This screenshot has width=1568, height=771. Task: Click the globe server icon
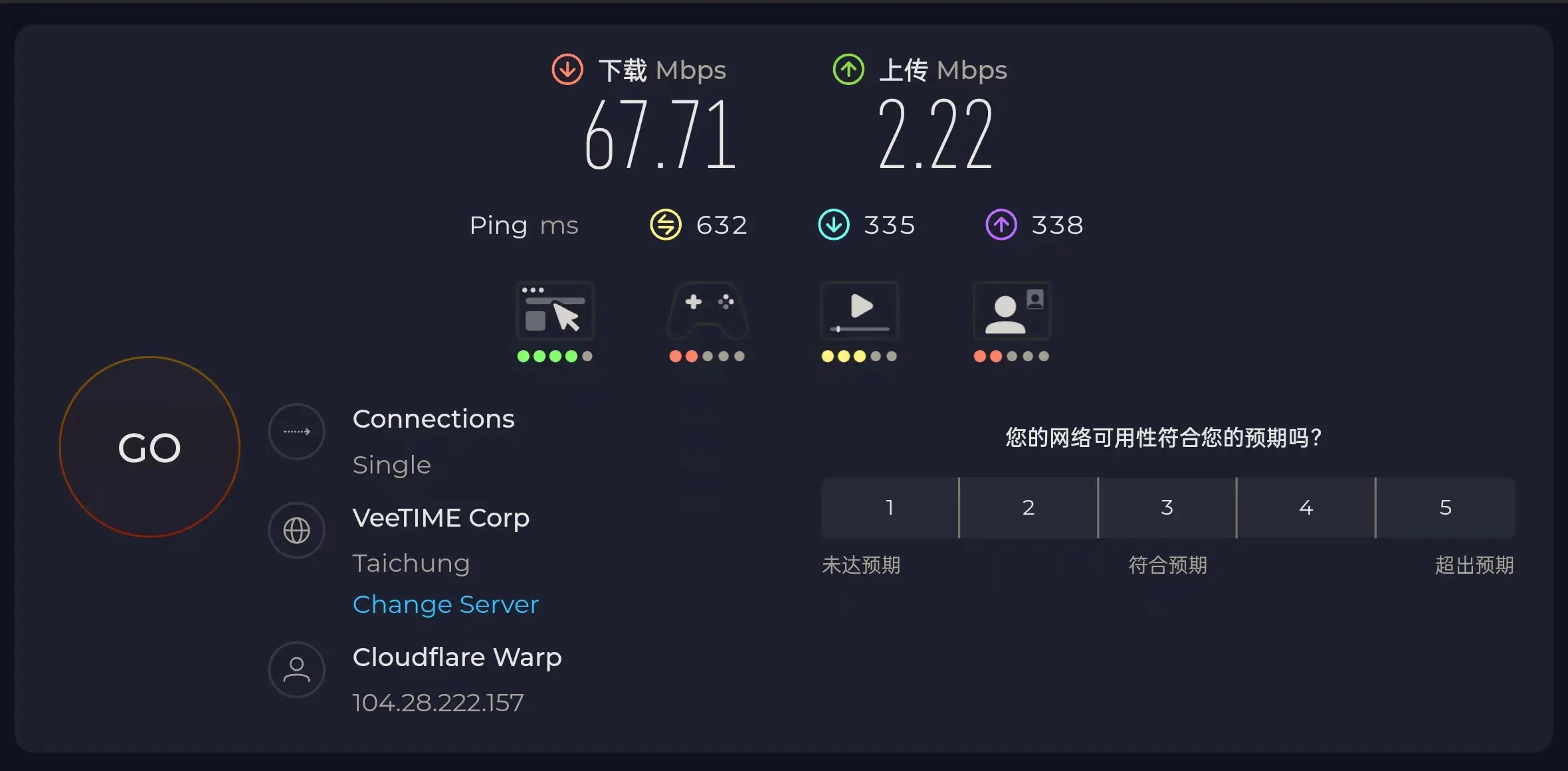click(296, 531)
